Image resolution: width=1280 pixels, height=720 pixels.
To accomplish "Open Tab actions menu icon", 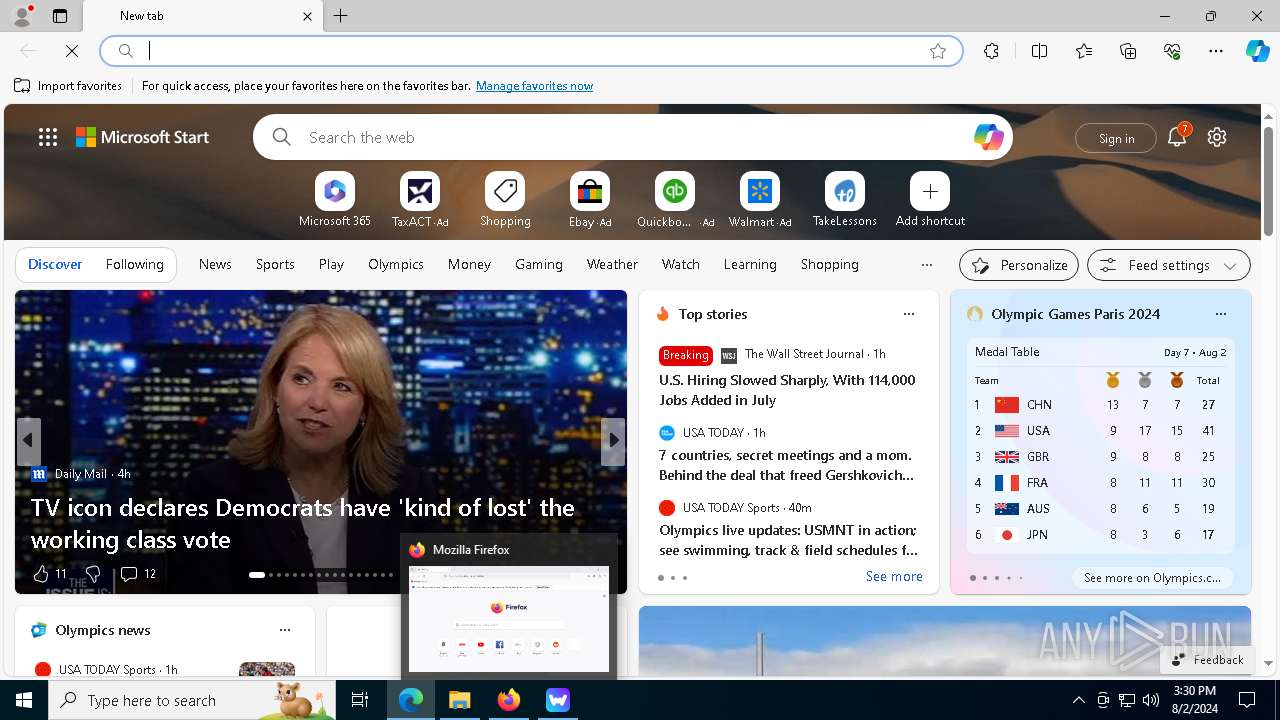I will click(60, 16).
